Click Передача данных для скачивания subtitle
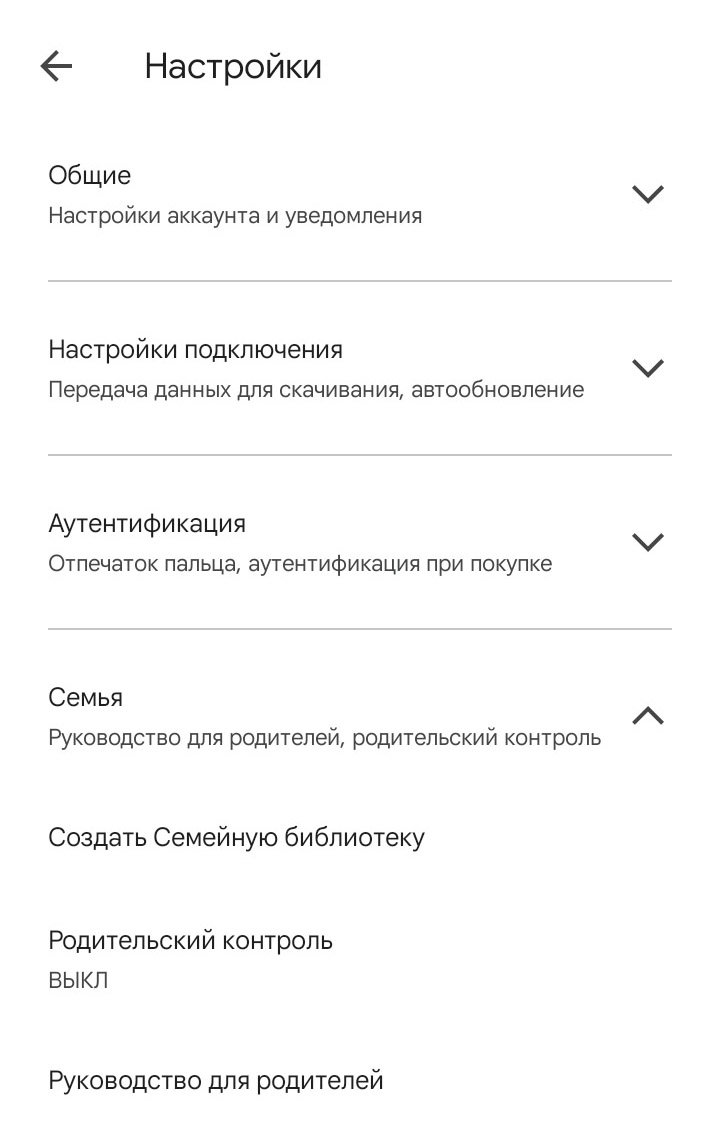The image size is (720, 1135). 316,389
